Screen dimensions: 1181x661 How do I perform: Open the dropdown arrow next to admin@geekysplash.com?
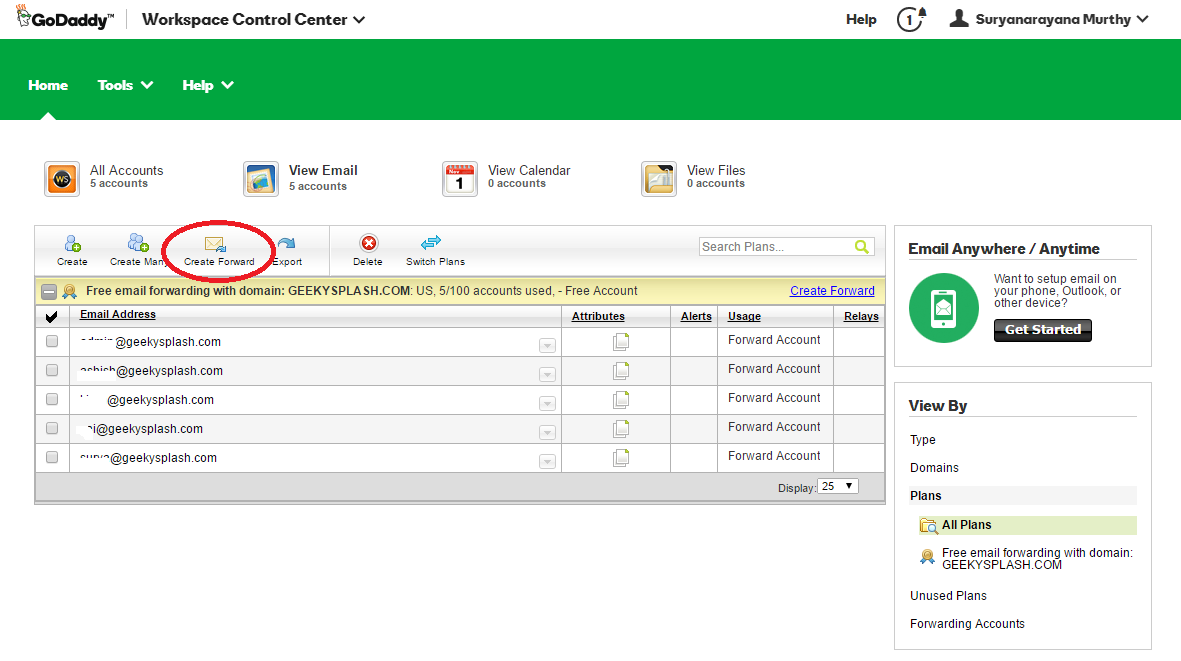[547, 345]
